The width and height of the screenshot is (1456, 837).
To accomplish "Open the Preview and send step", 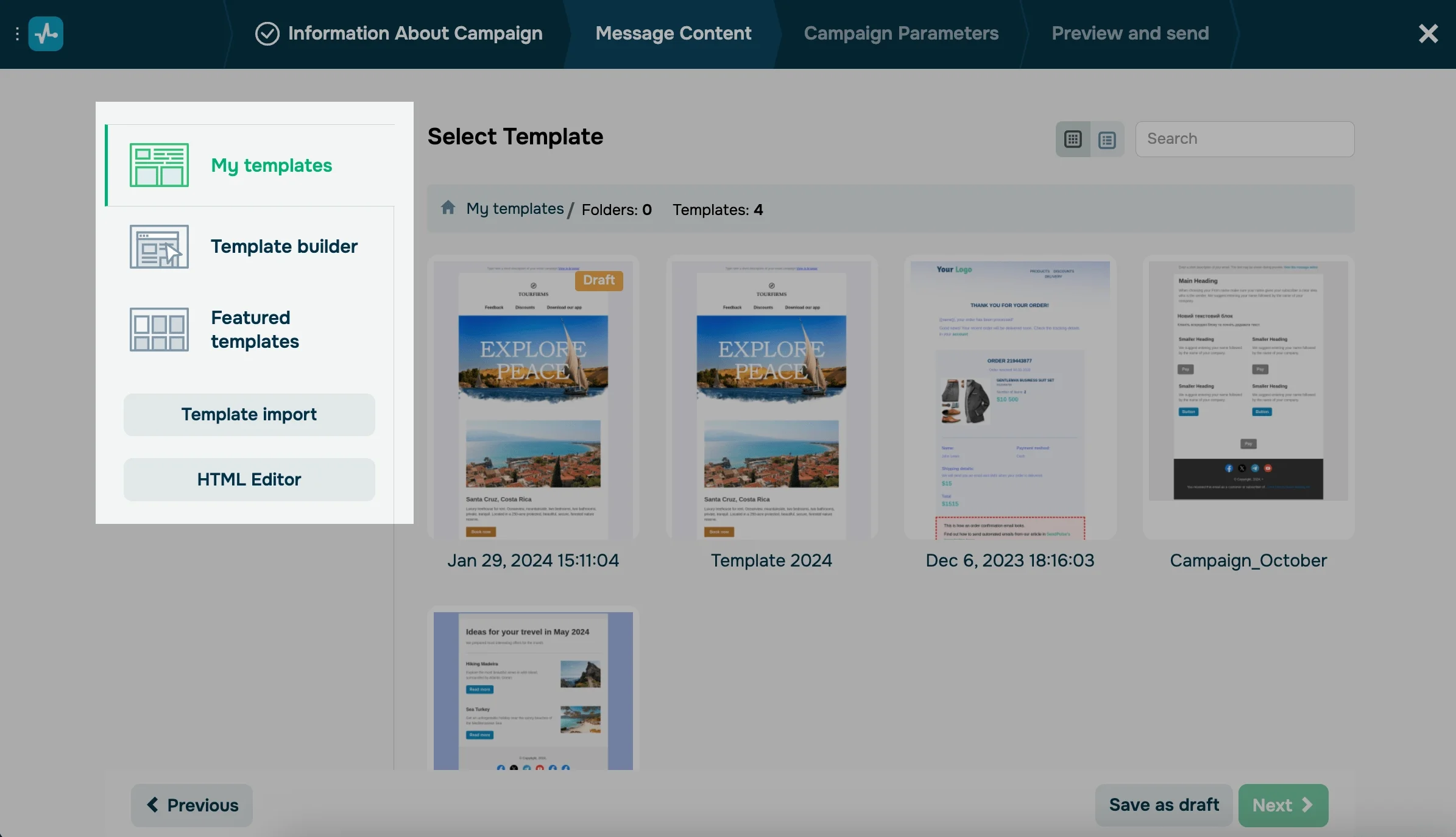I will 1129,34.
